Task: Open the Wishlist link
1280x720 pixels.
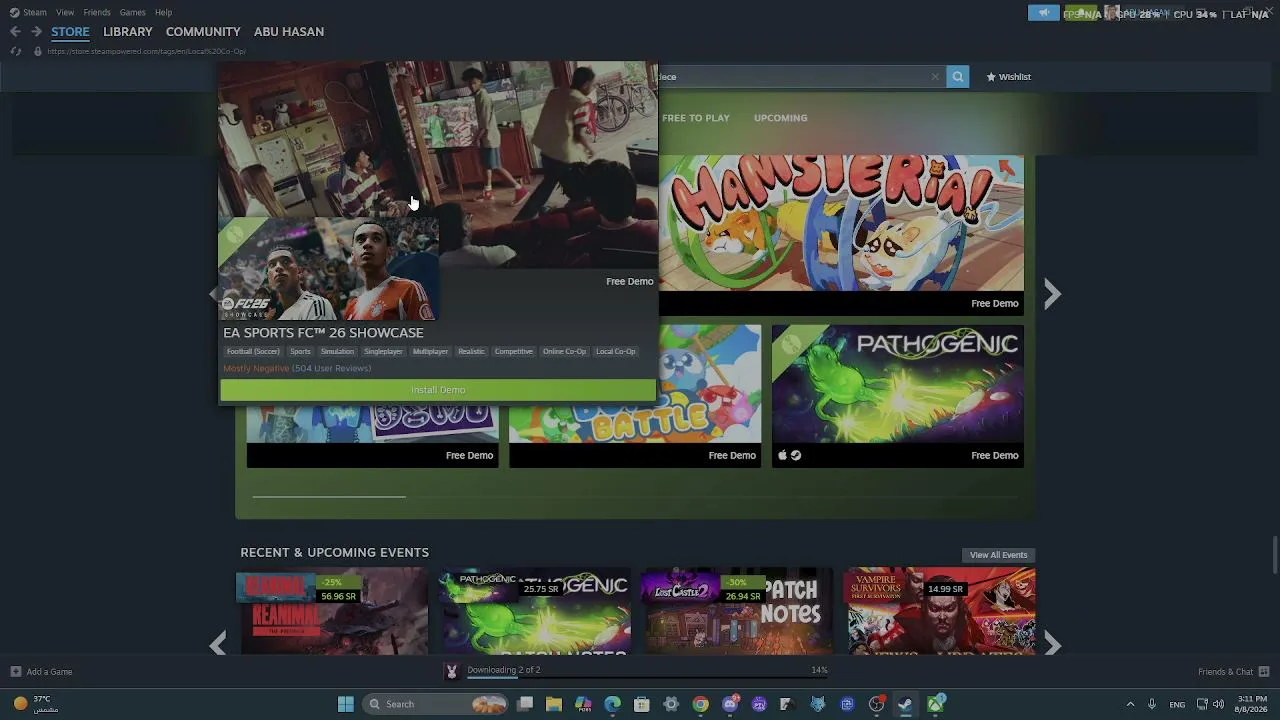Action: [1009, 77]
